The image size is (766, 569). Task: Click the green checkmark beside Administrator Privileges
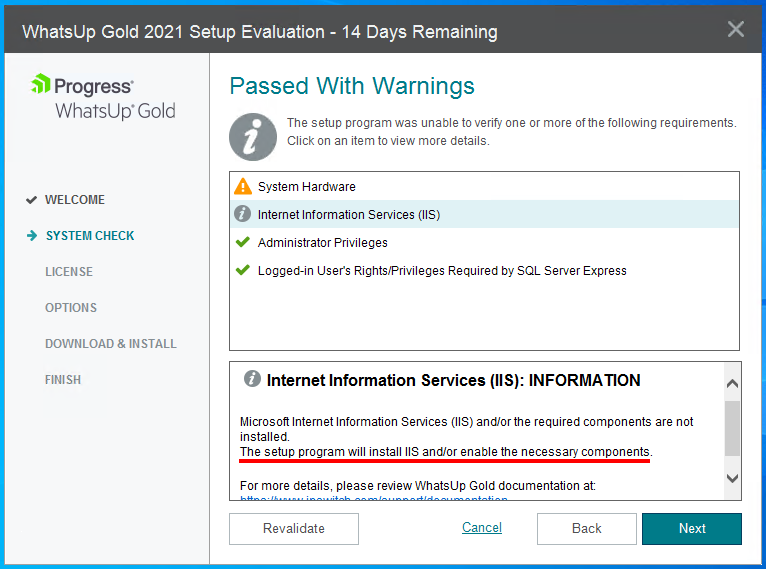coord(243,242)
